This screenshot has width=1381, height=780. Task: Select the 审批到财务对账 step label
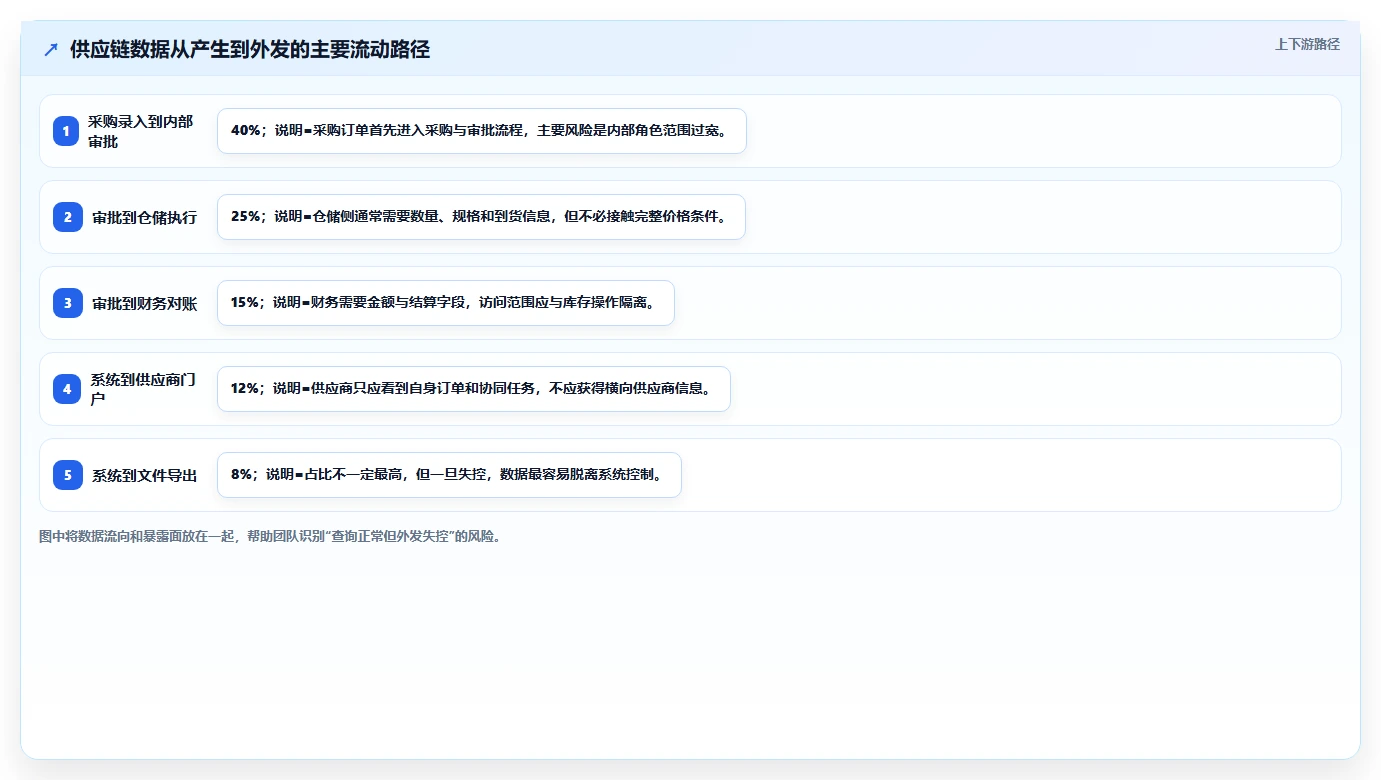(x=145, y=303)
